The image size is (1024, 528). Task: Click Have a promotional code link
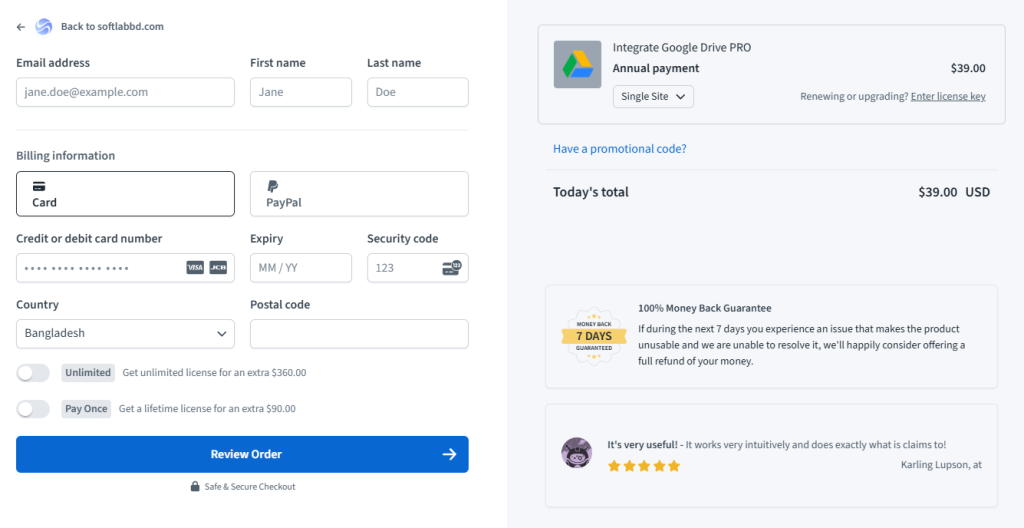click(x=620, y=148)
